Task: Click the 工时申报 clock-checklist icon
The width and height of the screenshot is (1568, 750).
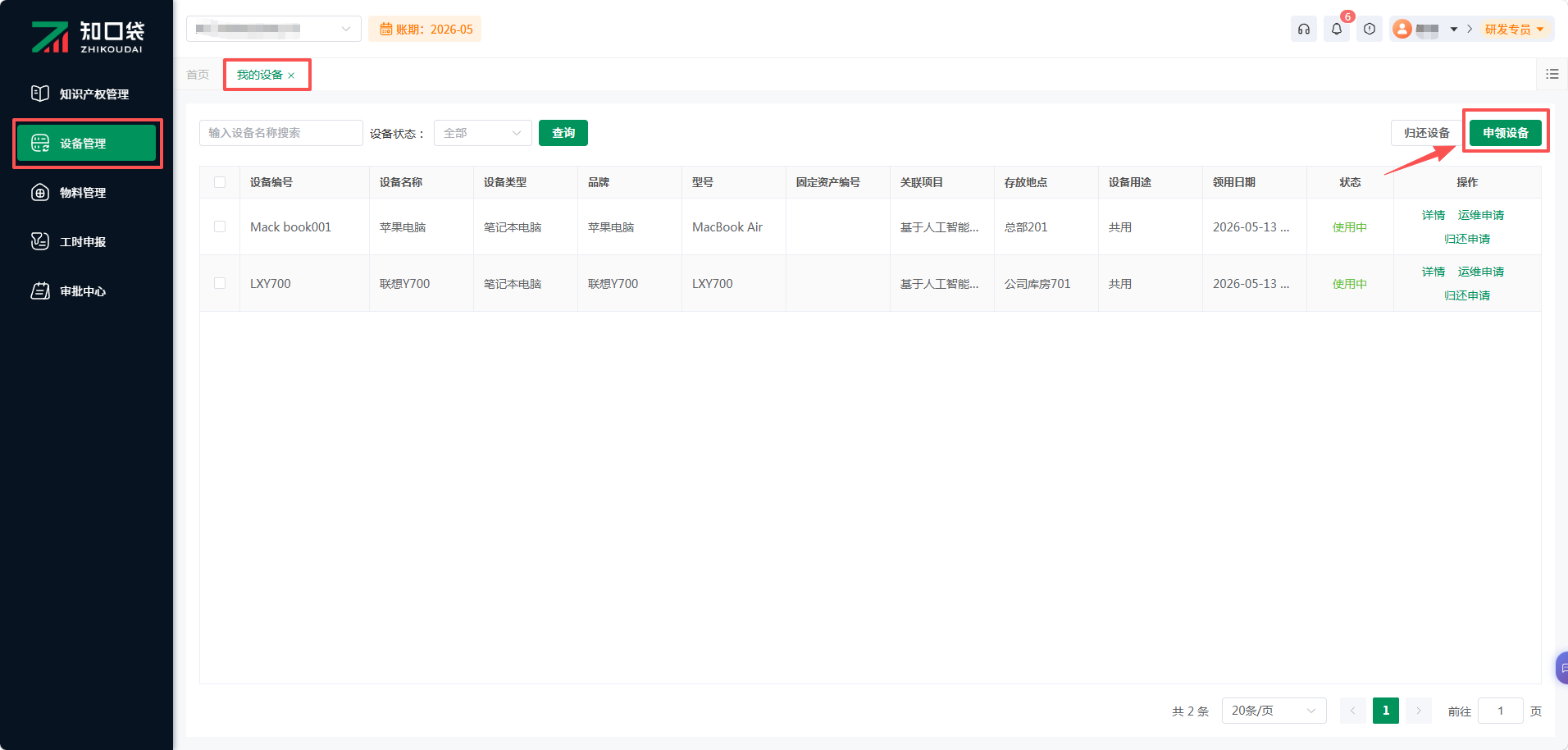Action: tap(40, 241)
